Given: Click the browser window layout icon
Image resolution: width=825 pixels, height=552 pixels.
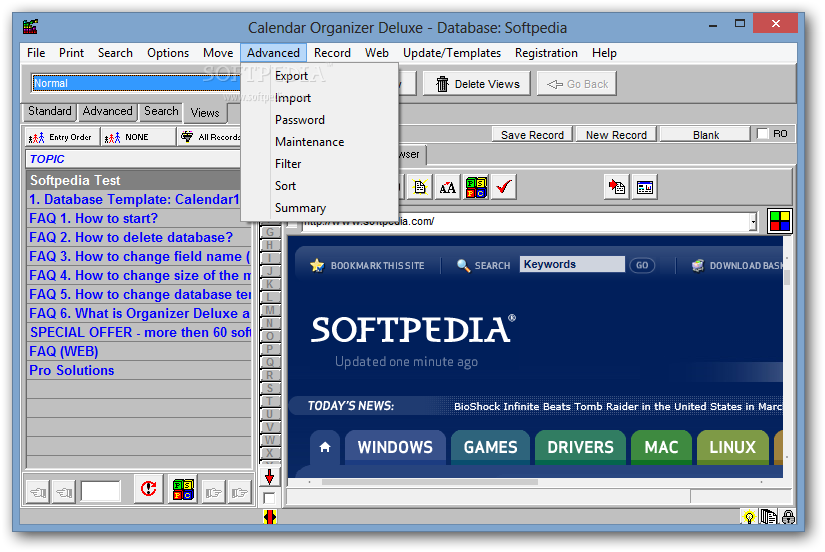Looking at the screenshot, I should (x=645, y=187).
